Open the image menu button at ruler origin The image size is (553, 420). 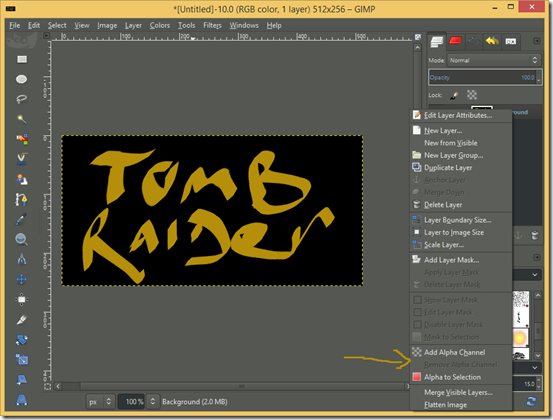[x=46, y=35]
